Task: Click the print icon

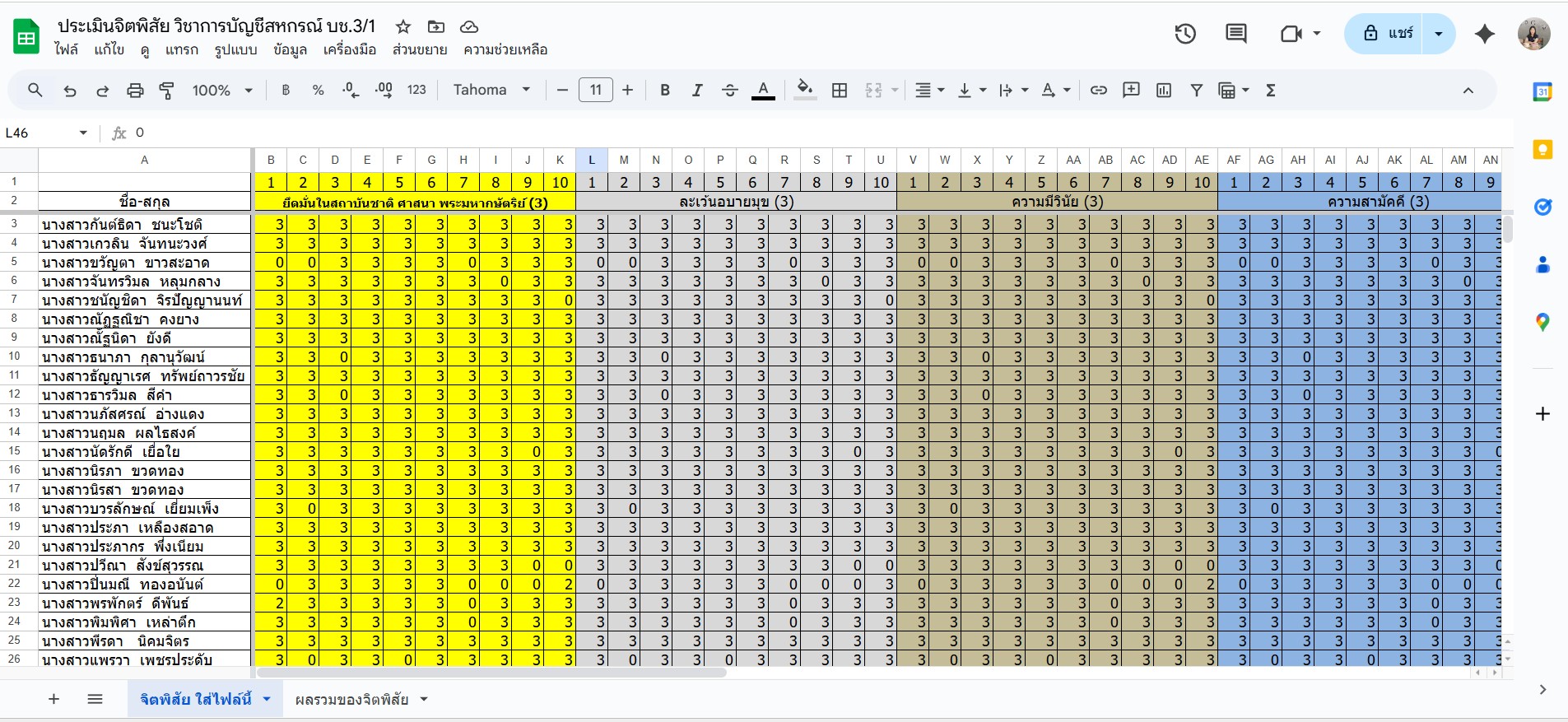Action: click(x=135, y=91)
